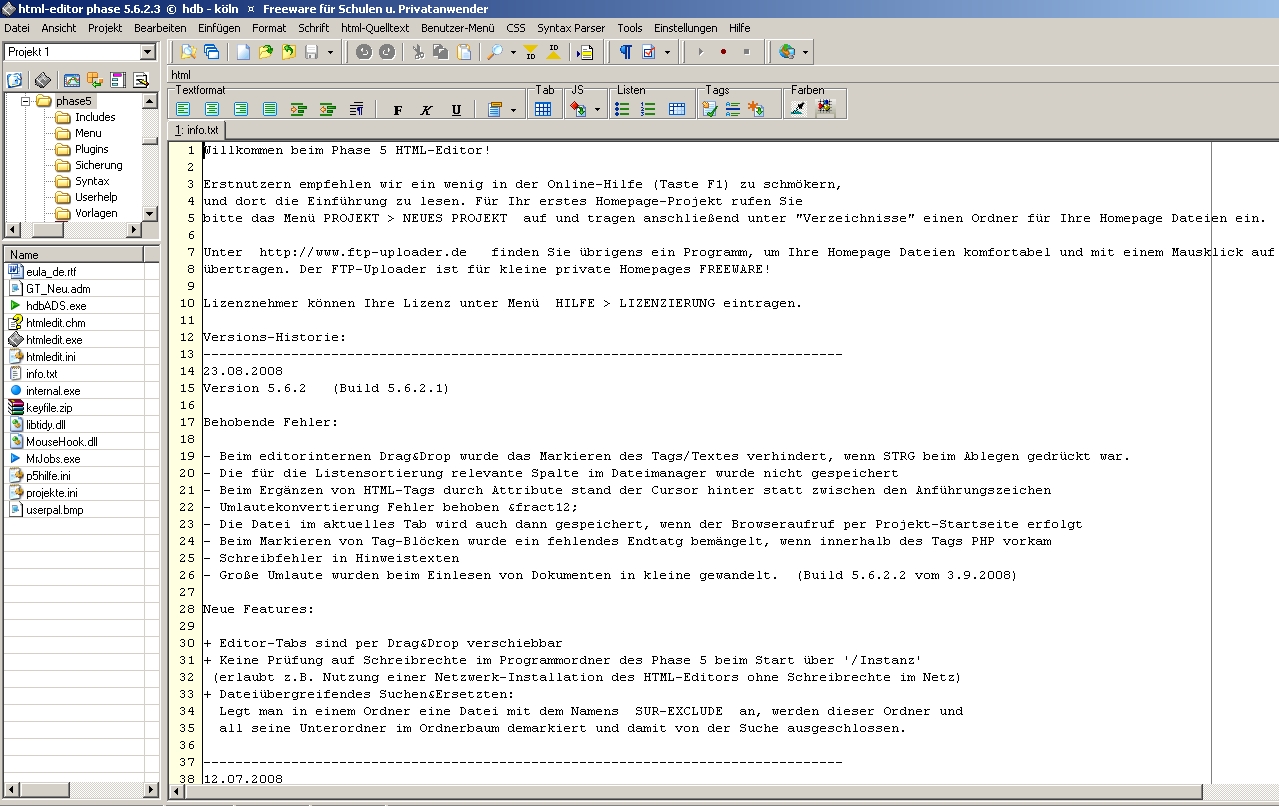Open the browser preview dropdown arrow
Screen dimensions: 1279x806
pyautogui.click(x=805, y=52)
